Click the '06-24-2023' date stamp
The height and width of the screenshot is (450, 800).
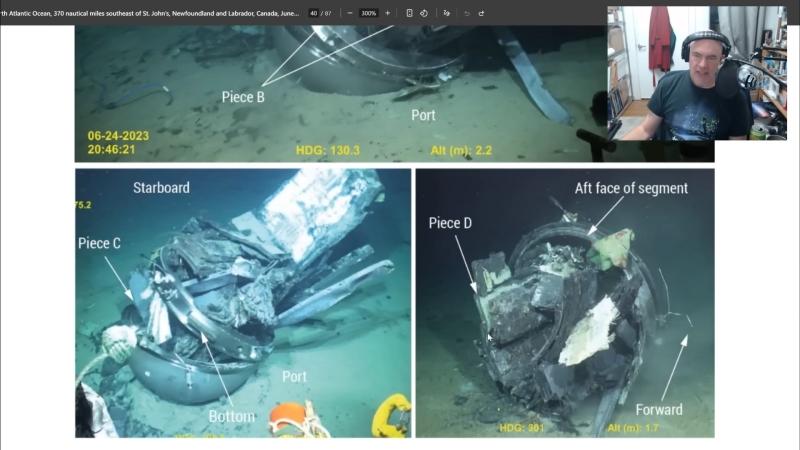point(118,136)
